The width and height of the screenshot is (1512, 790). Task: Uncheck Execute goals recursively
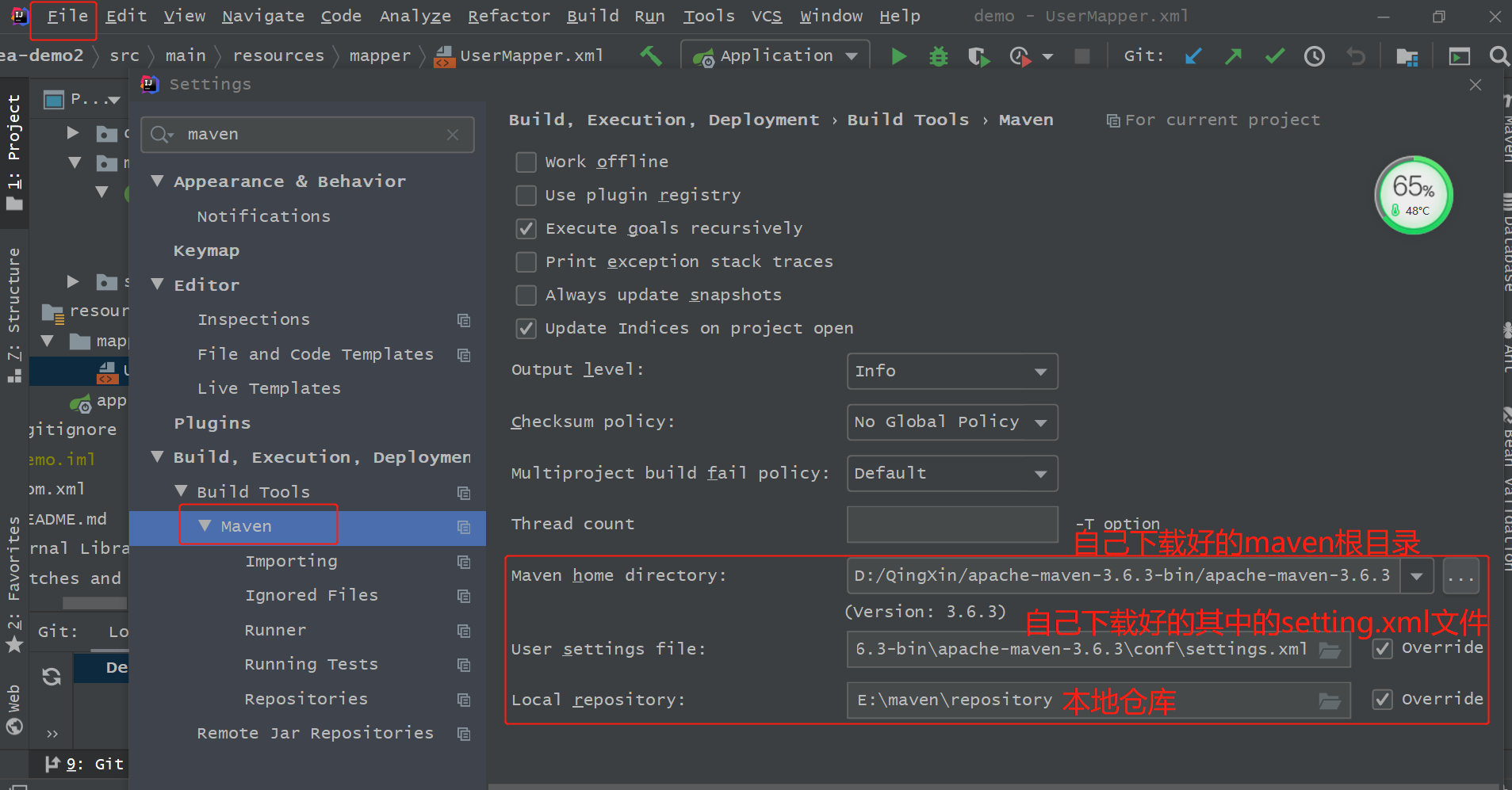coord(526,229)
